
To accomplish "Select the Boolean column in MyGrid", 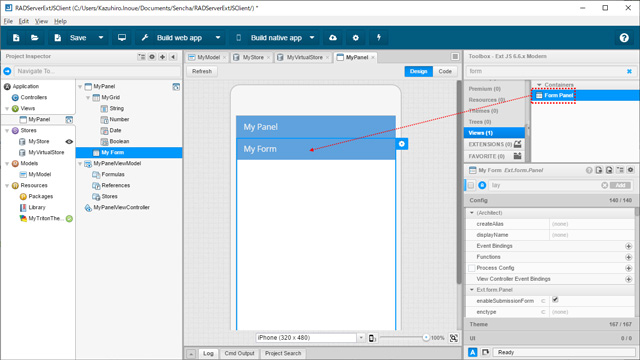I will tap(119, 142).
